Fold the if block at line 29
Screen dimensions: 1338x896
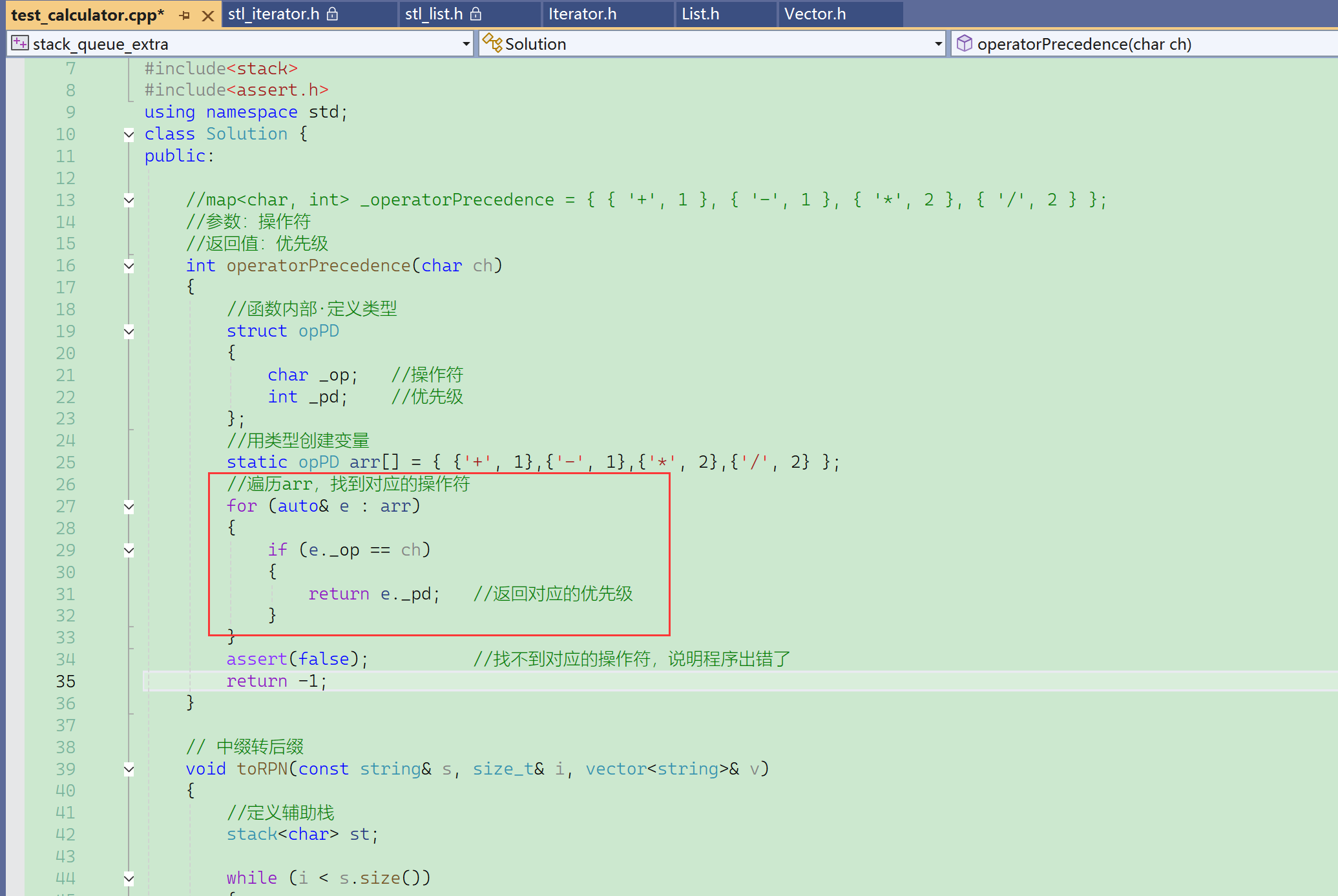click(129, 550)
